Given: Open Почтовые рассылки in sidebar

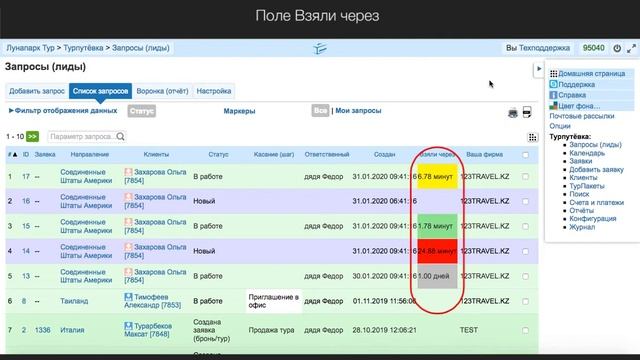Looking at the screenshot, I should click(582, 116).
